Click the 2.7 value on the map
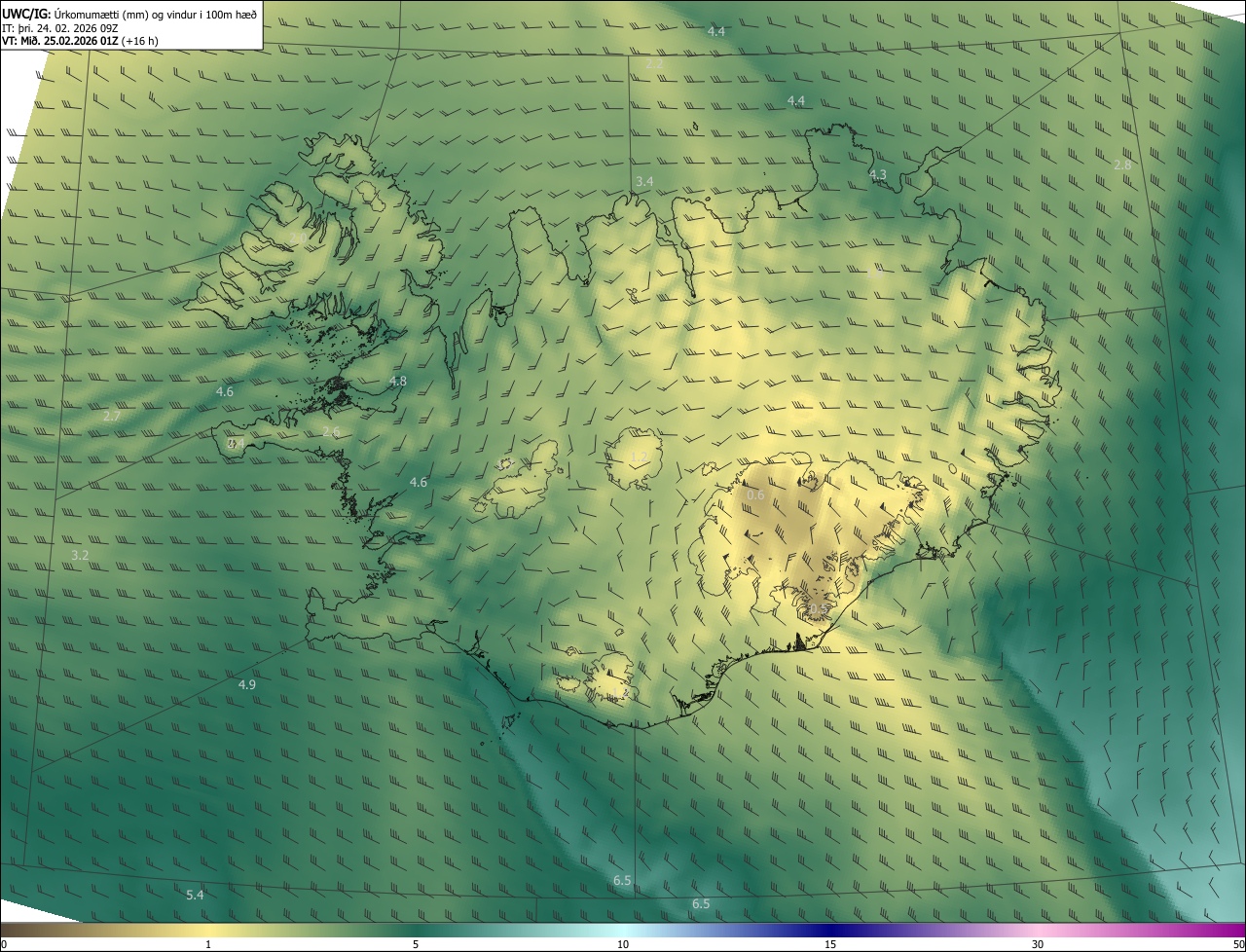 coord(112,417)
